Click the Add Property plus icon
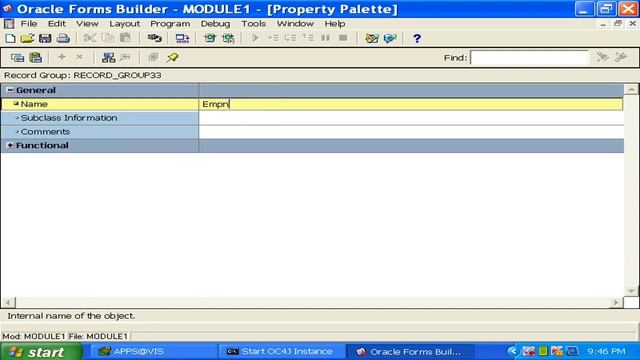The height and width of the screenshot is (360, 640). click(62, 57)
